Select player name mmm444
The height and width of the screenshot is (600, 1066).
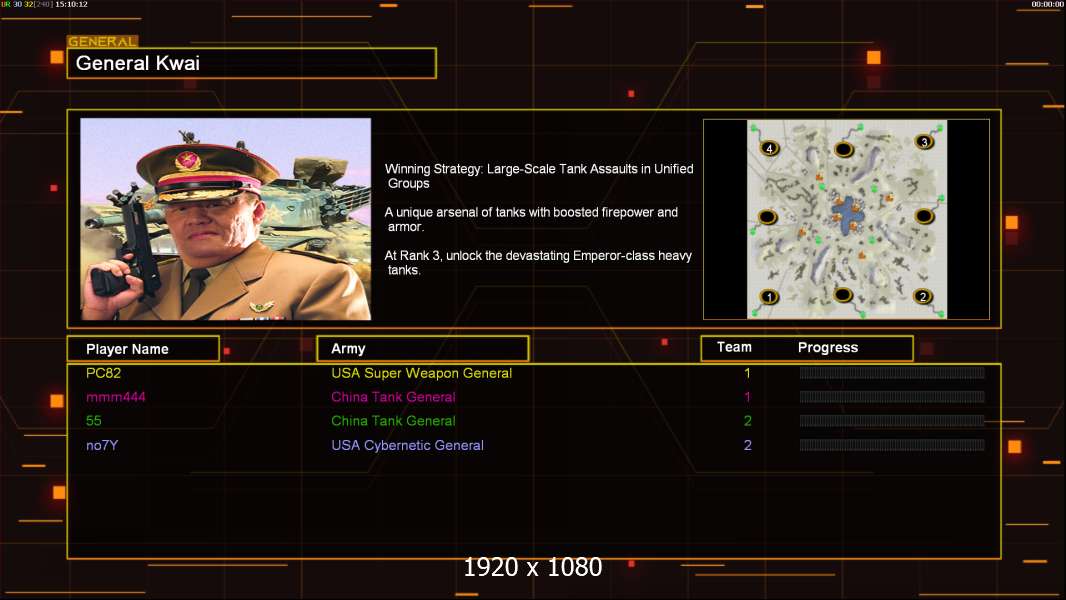(x=116, y=397)
